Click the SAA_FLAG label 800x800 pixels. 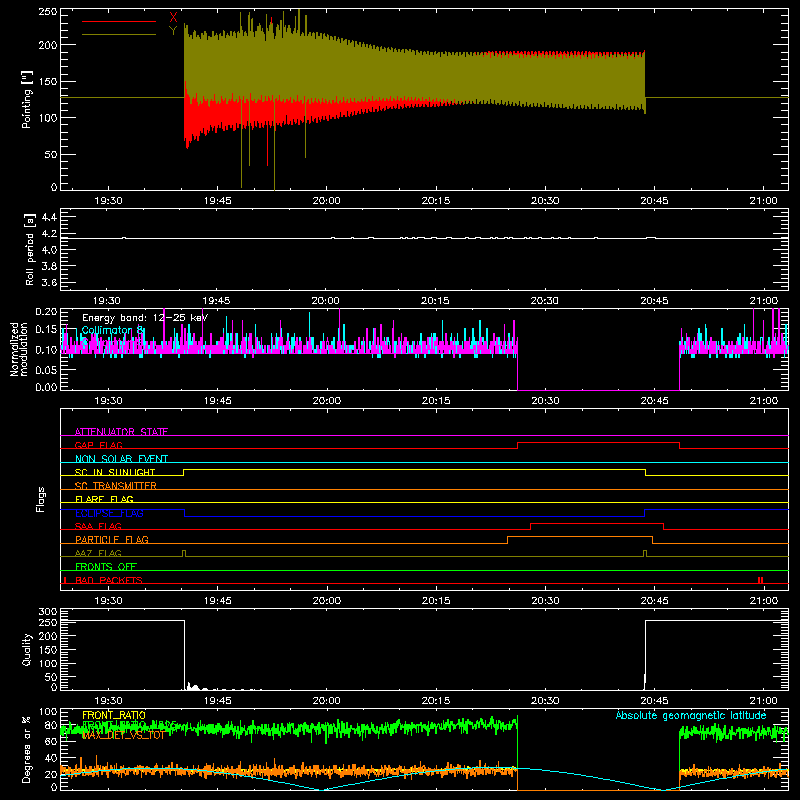click(x=98, y=526)
